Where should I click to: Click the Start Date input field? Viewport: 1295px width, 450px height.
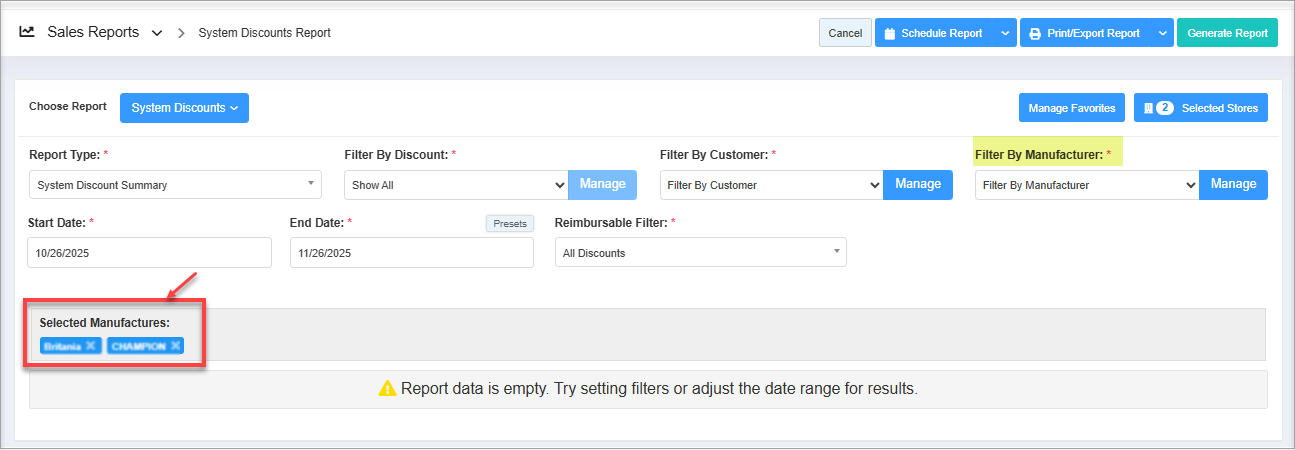(x=149, y=253)
